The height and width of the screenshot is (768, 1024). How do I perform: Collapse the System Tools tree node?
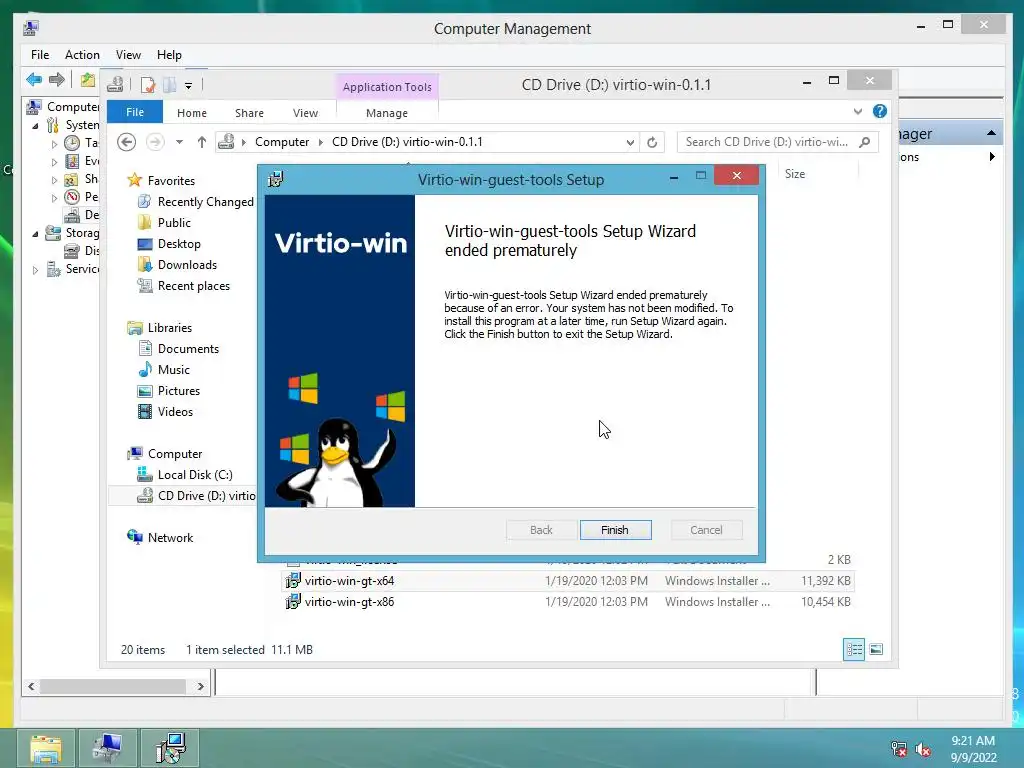tap(35, 125)
